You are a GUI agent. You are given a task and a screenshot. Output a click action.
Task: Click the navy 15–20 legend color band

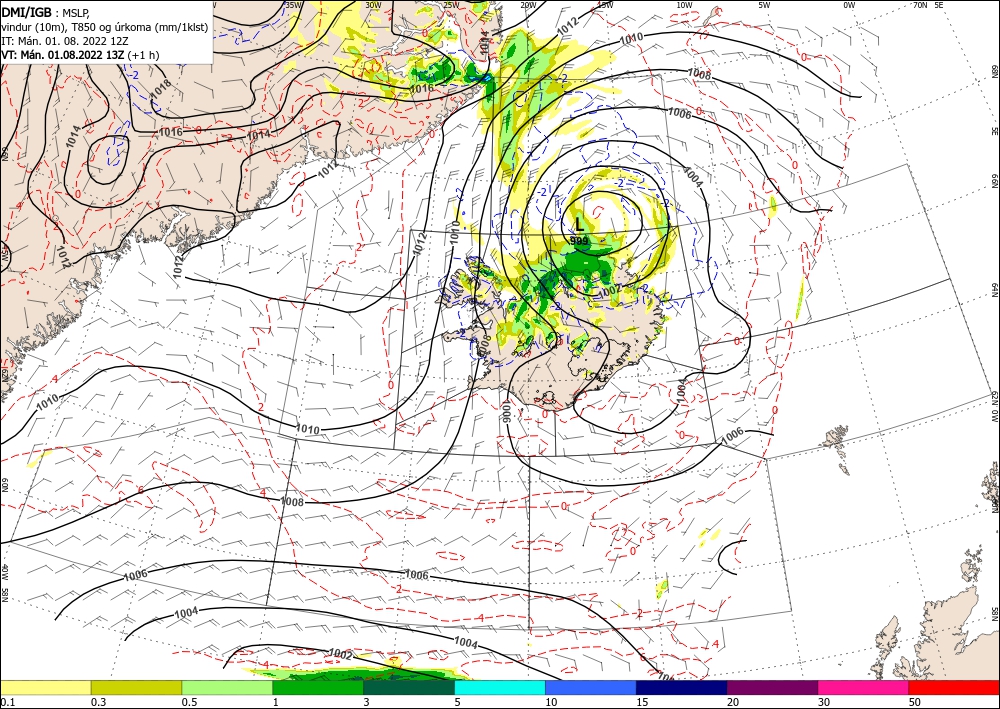click(x=682, y=687)
